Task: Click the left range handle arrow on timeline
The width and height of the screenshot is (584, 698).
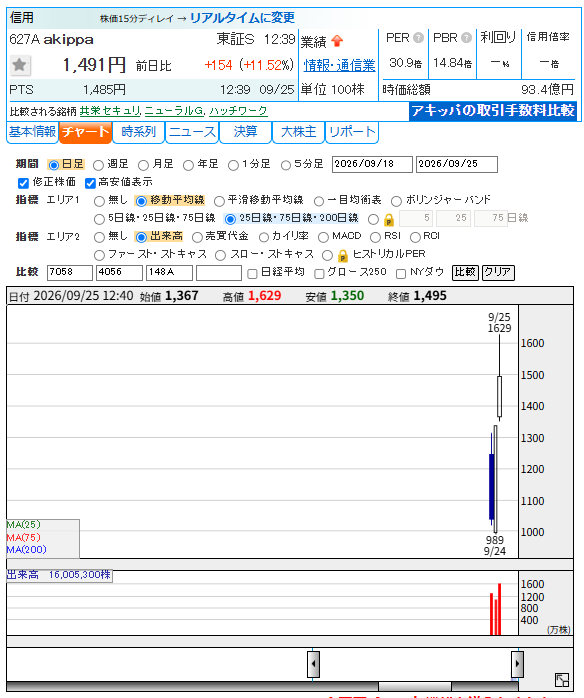Action: point(313,664)
